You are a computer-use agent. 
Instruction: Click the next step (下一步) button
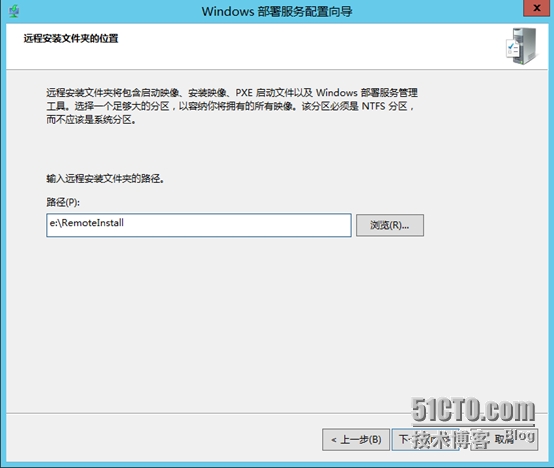[425, 440]
